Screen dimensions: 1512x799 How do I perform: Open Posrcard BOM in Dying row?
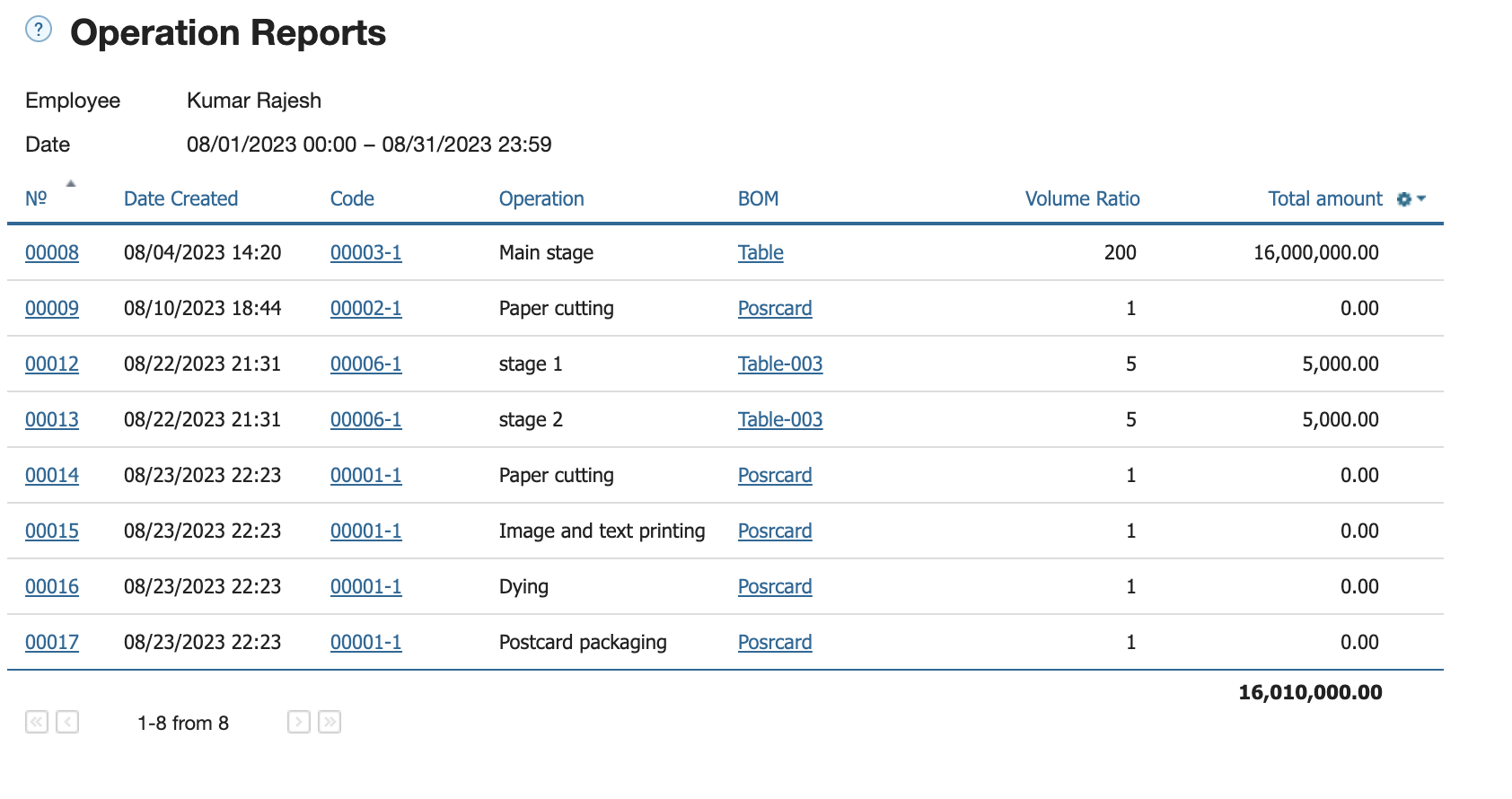tap(775, 586)
